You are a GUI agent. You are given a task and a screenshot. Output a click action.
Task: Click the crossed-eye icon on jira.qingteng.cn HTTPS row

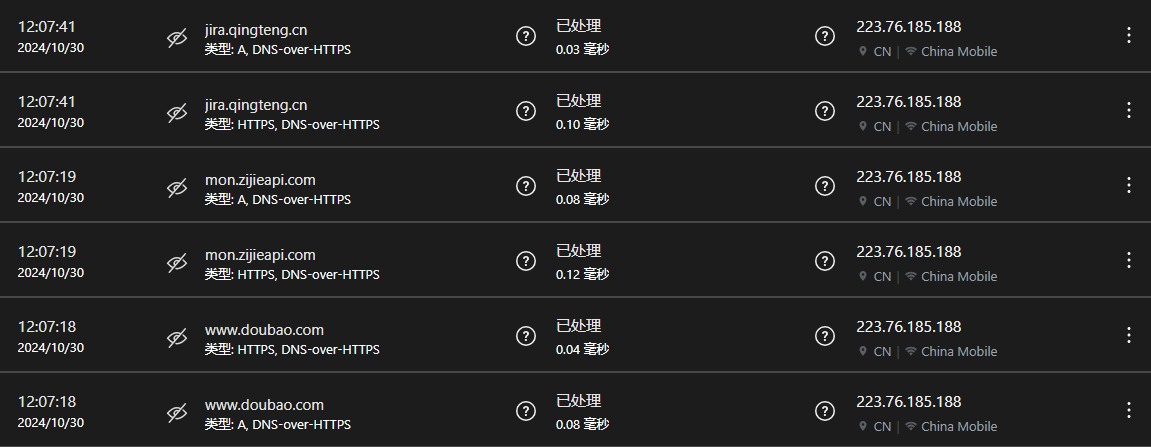pyautogui.click(x=177, y=112)
